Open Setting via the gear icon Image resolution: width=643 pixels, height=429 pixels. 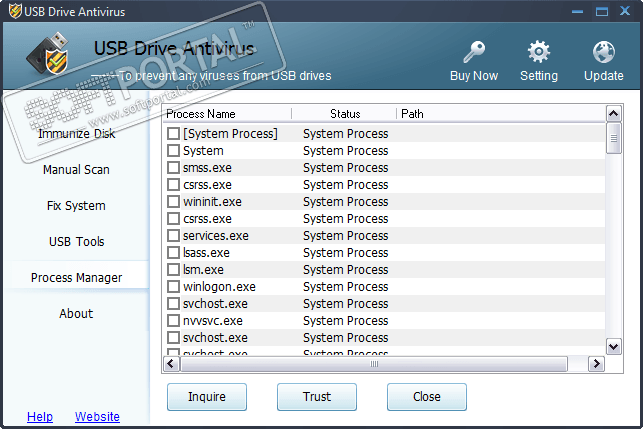(538, 52)
